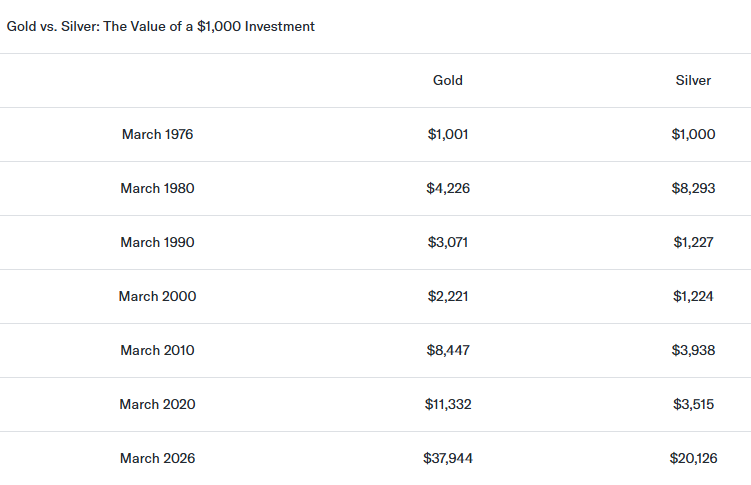Select the March 1990 row label
Screen dimensions: 751x485
[x=157, y=242]
